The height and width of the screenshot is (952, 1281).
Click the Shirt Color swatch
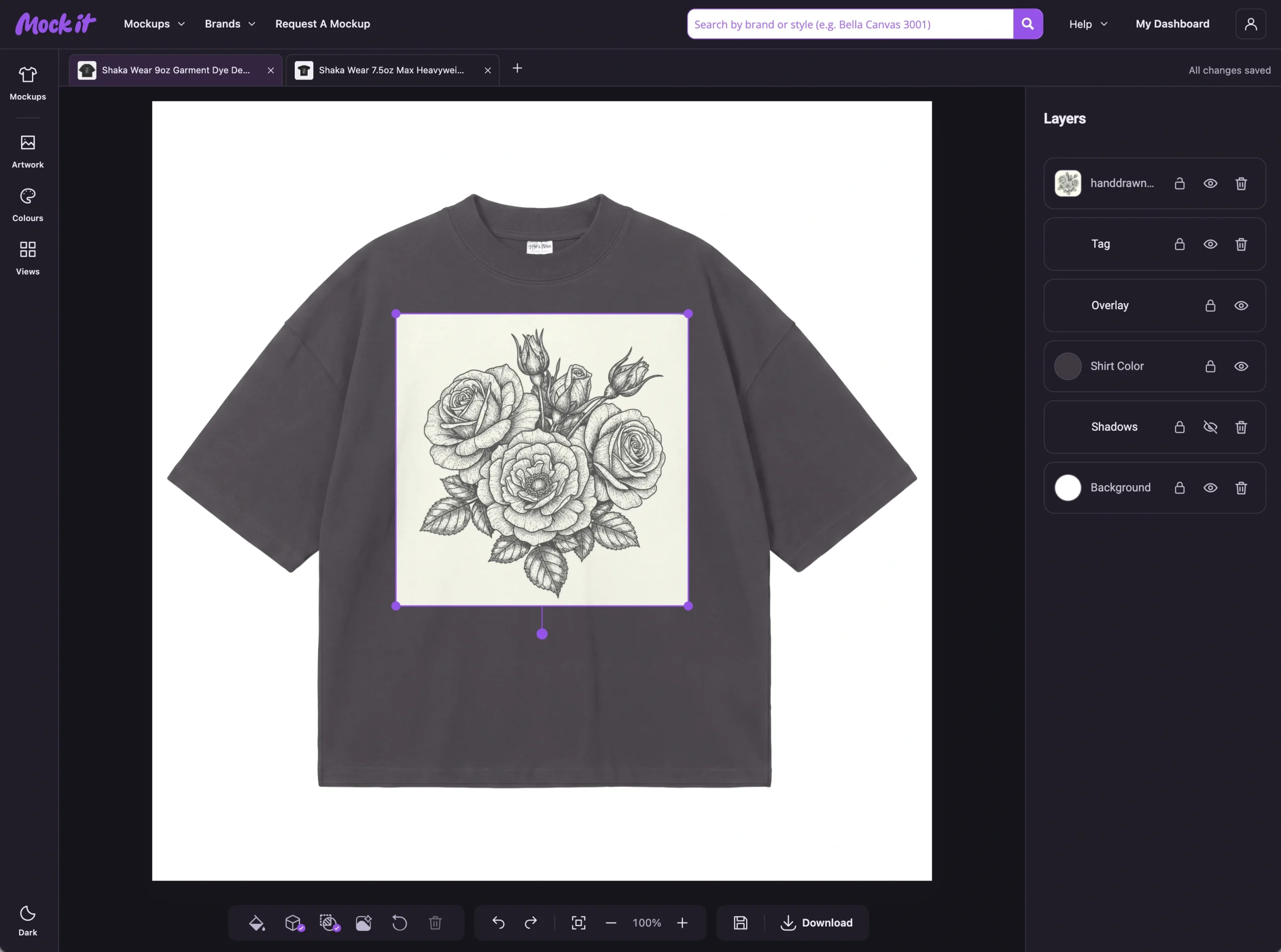(1067, 366)
